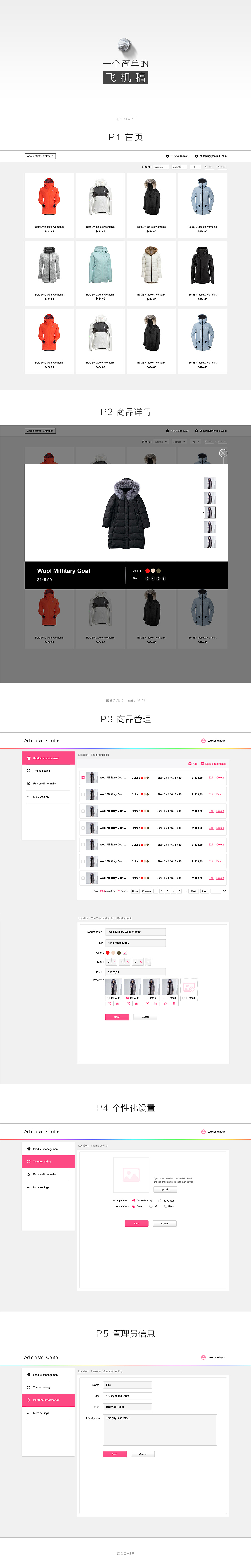Click trash icon under first preview image
The width and height of the screenshot is (251, 1568).
coord(117,1004)
